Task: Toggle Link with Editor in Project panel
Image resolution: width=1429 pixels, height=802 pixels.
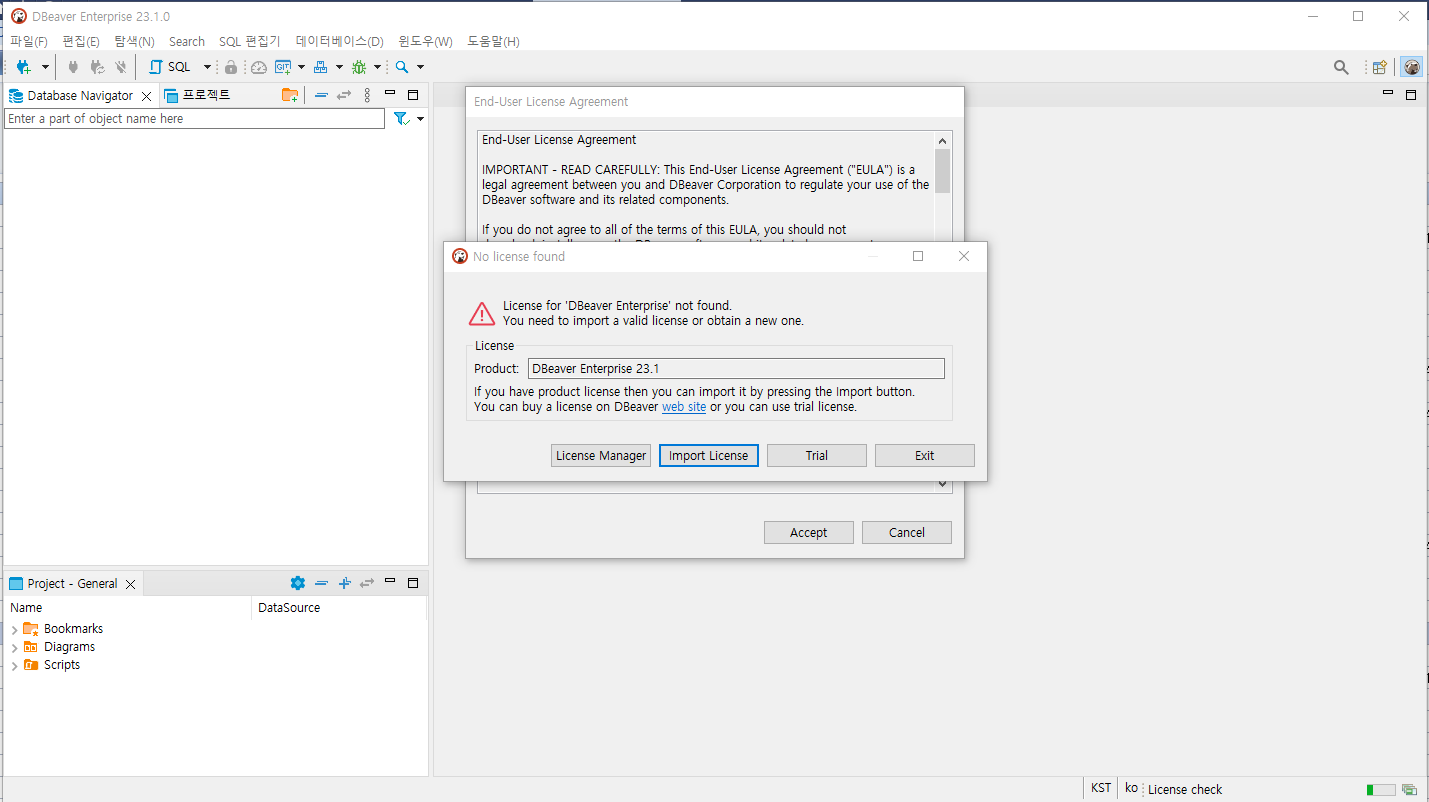Action: click(367, 583)
